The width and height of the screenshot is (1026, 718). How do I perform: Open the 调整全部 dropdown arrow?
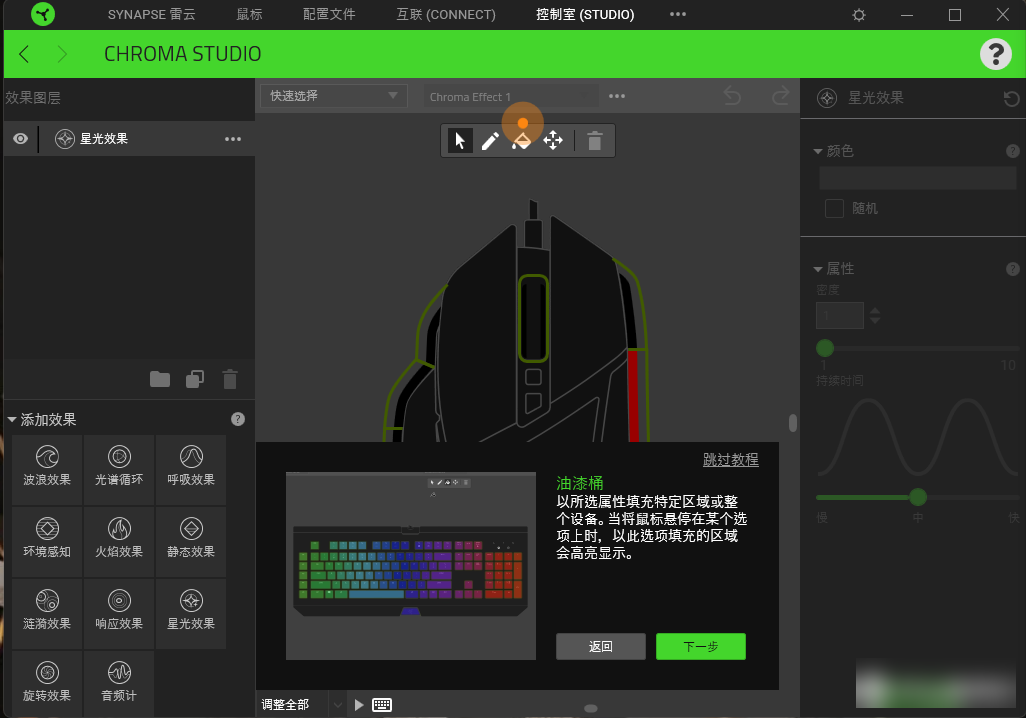338,705
